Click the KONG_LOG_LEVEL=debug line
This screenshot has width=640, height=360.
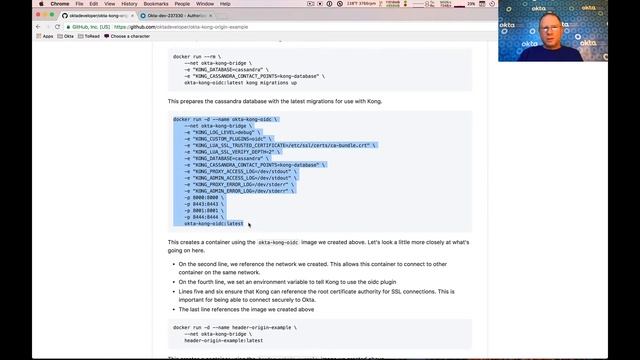pyautogui.click(x=222, y=132)
